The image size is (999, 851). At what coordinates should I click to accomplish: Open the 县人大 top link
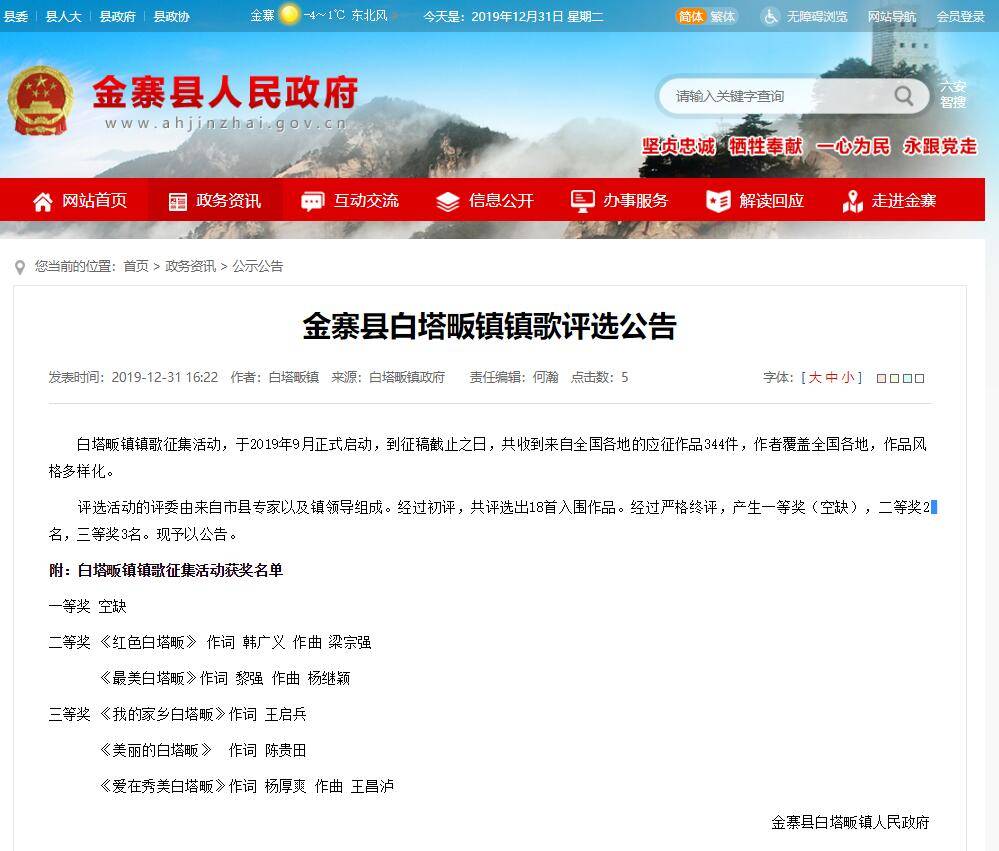point(64,17)
